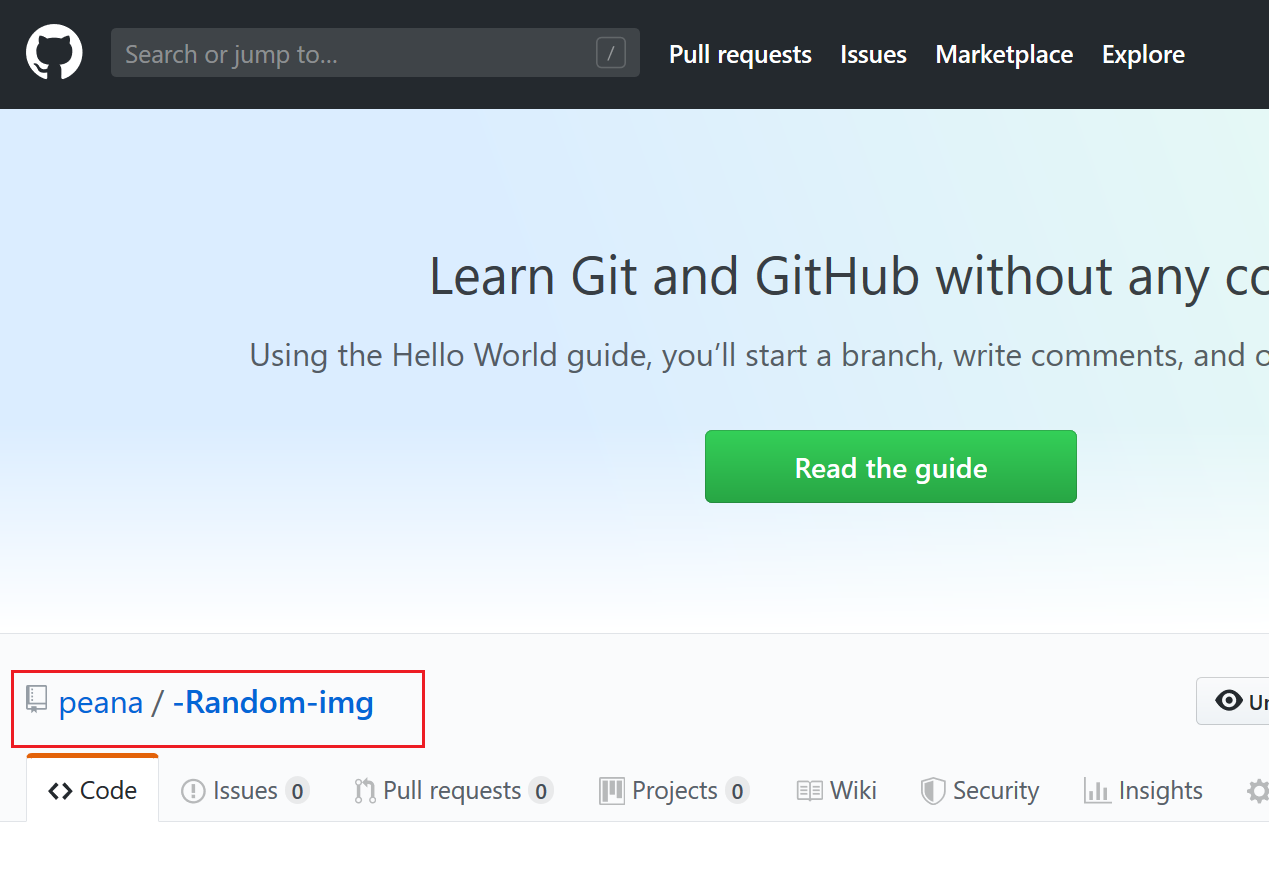
Task: Go to Marketplace in the header
Action: point(1004,54)
